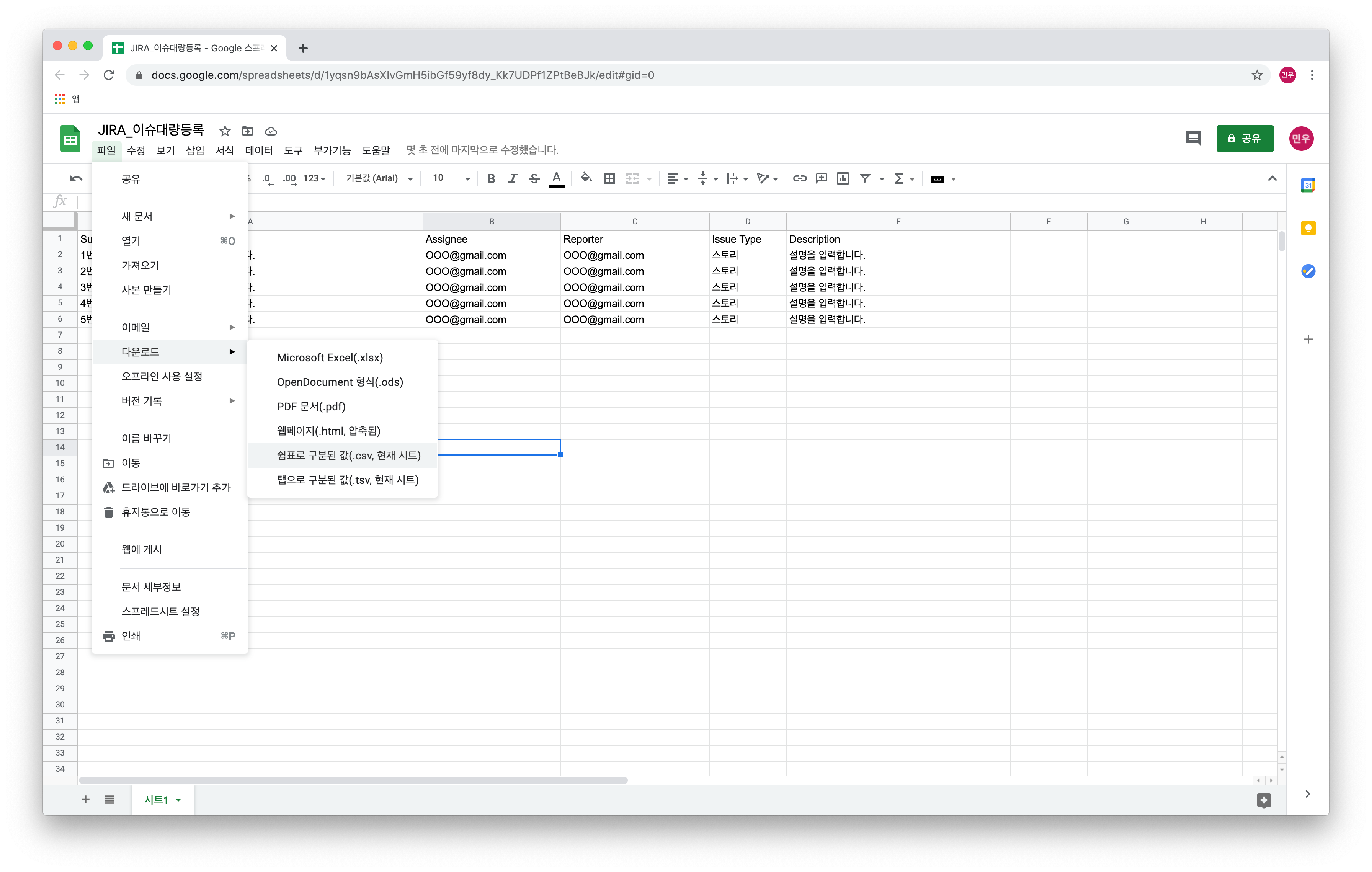Star the JIRA_이슈대량등록 document
The image size is (1372, 872).
225,131
